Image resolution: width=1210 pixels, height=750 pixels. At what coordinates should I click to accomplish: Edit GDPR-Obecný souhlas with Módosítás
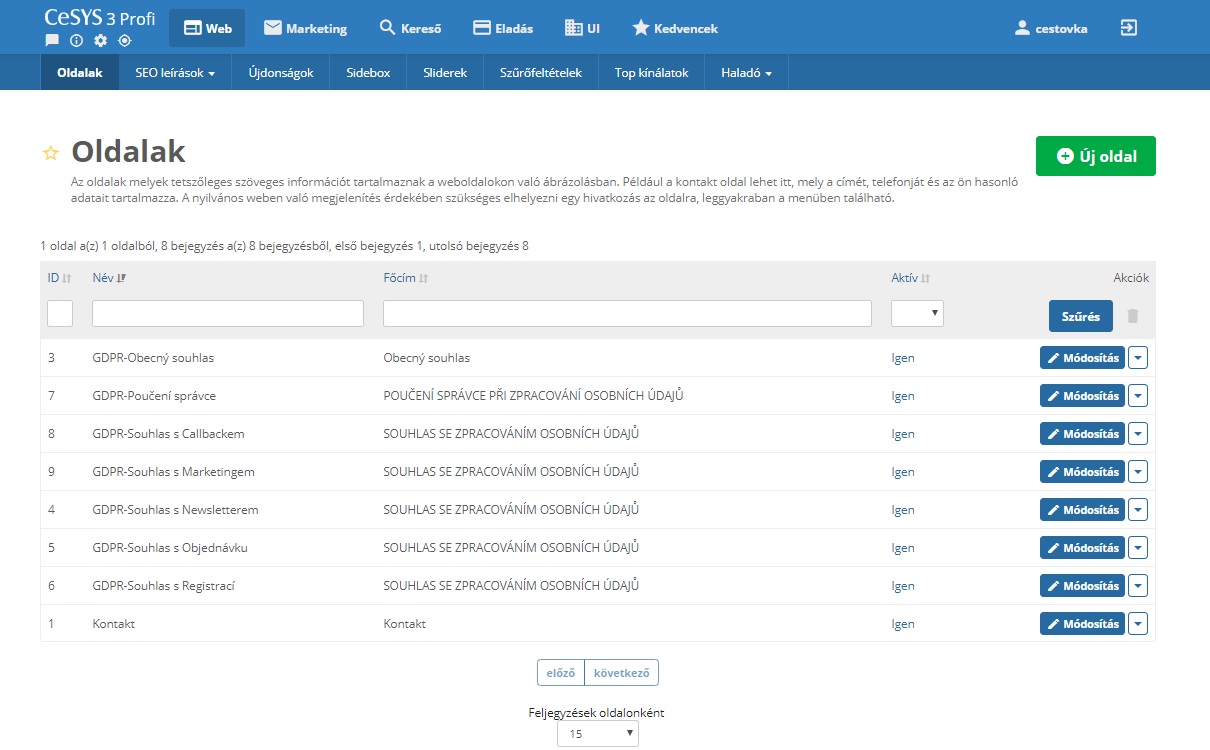tap(1082, 358)
